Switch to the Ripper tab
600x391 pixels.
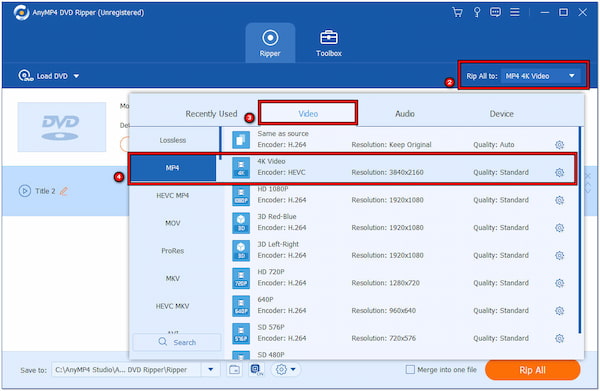point(270,43)
